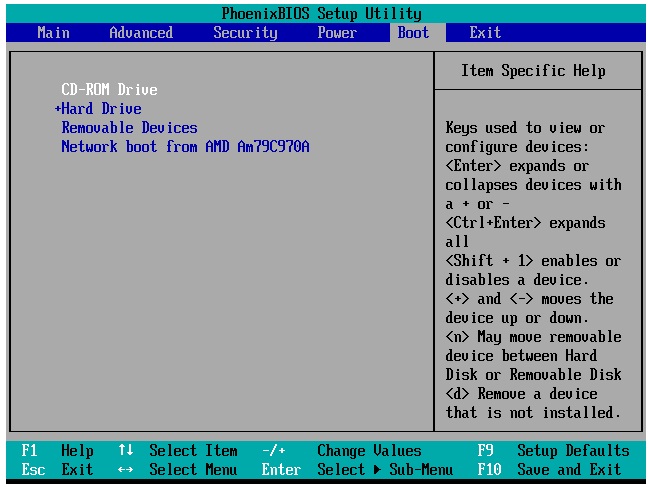Image resolution: width=648 pixels, height=487 pixels.
Task: Select the Power menu tab
Action: tap(337, 33)
